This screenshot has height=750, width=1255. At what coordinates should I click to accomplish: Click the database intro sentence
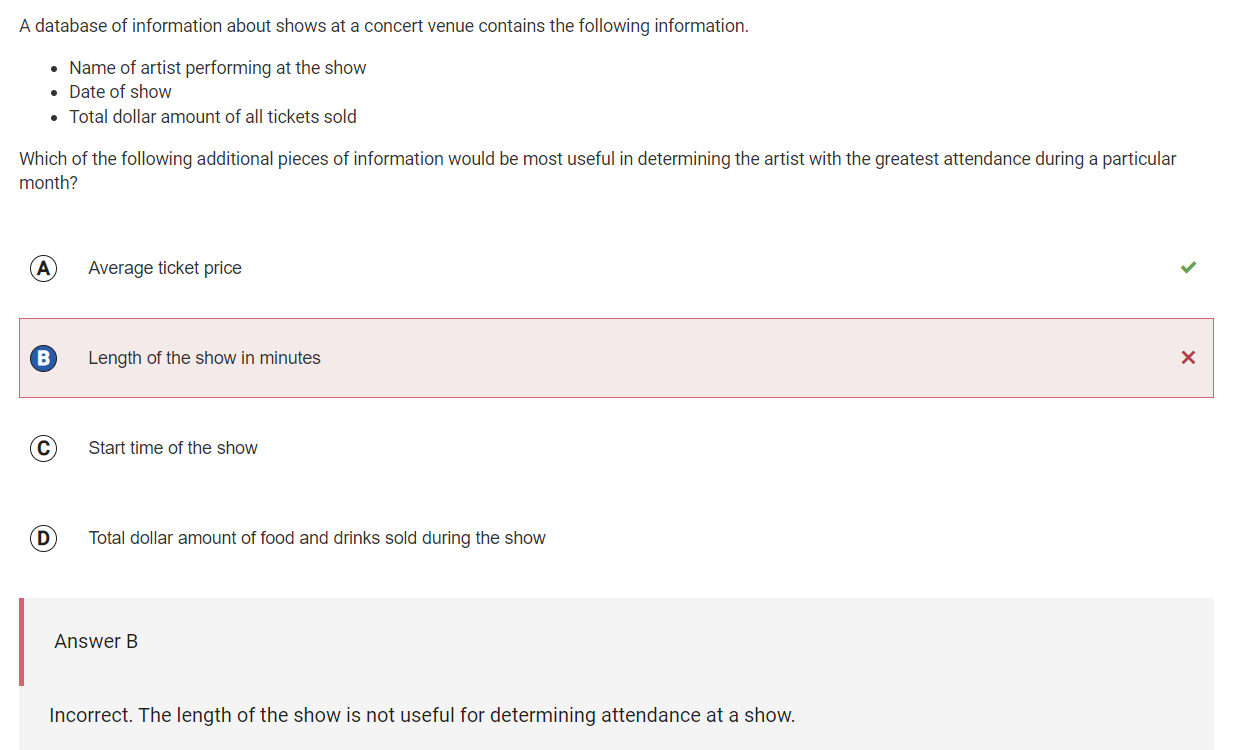pyautogui.click(x=384, y=26)
